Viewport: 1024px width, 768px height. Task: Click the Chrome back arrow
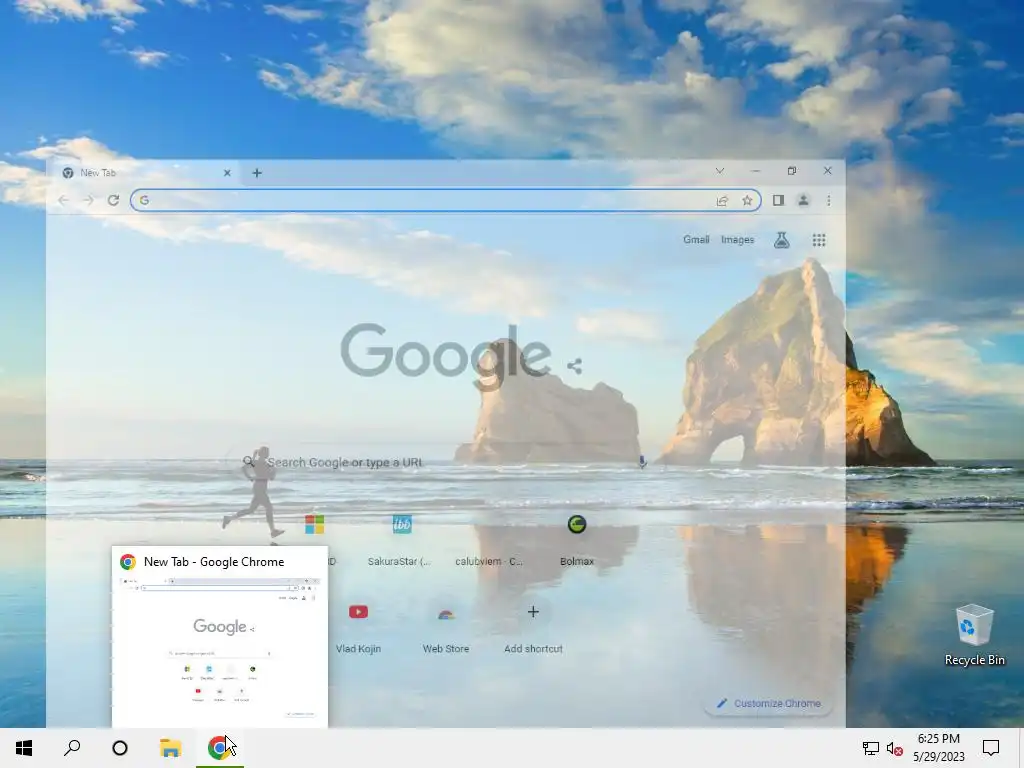pyautogui.click(x=63, y=200)
